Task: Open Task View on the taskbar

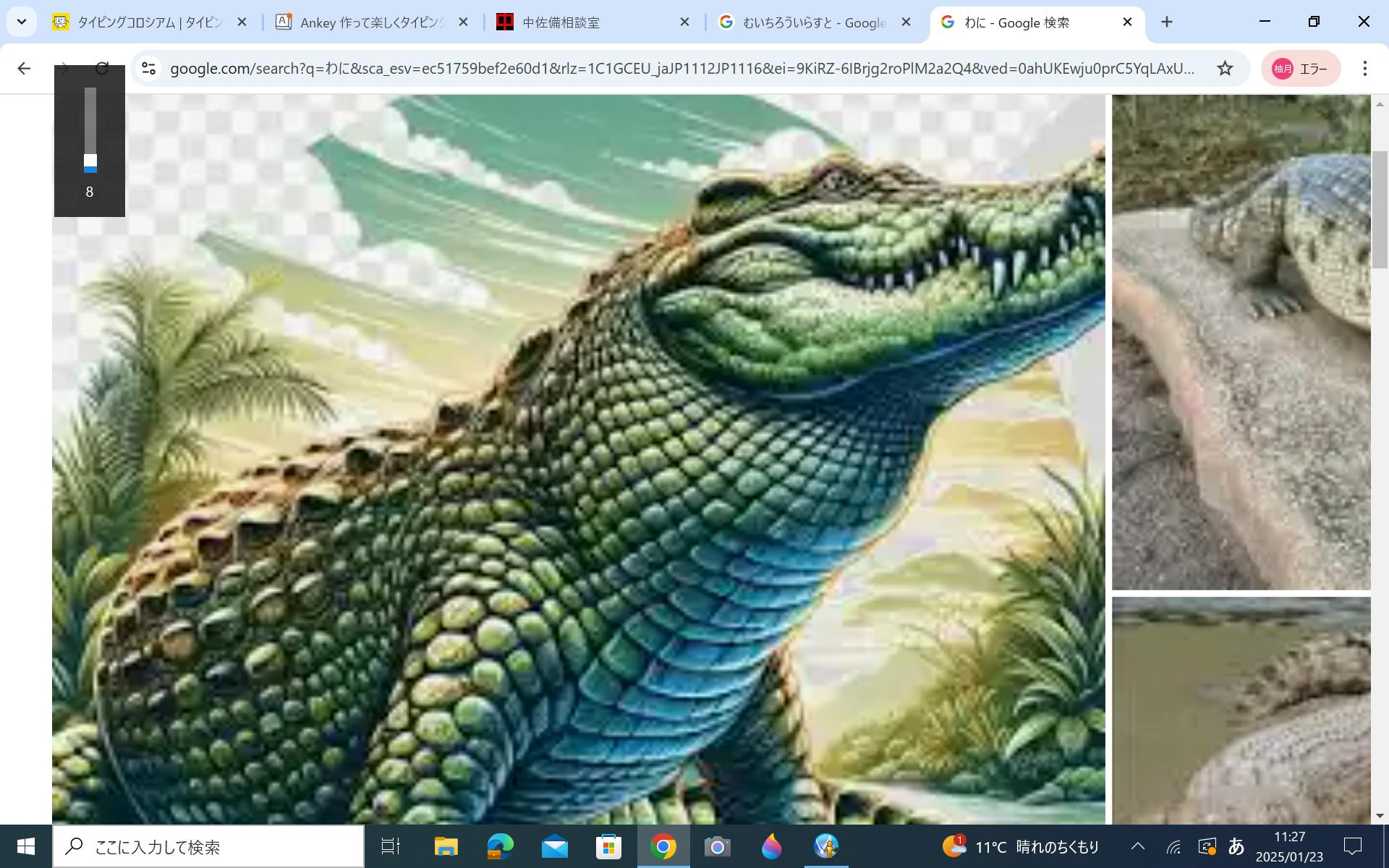Action: click(x=391, y=846)
